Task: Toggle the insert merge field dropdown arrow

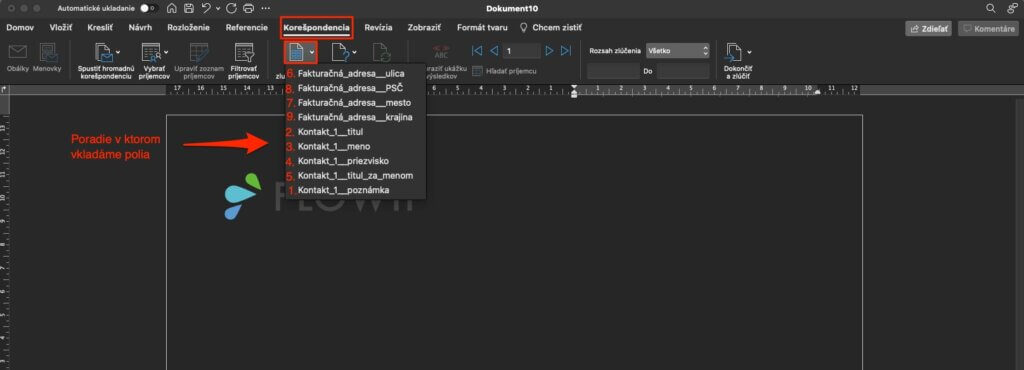Action: (x=312, y=52)
